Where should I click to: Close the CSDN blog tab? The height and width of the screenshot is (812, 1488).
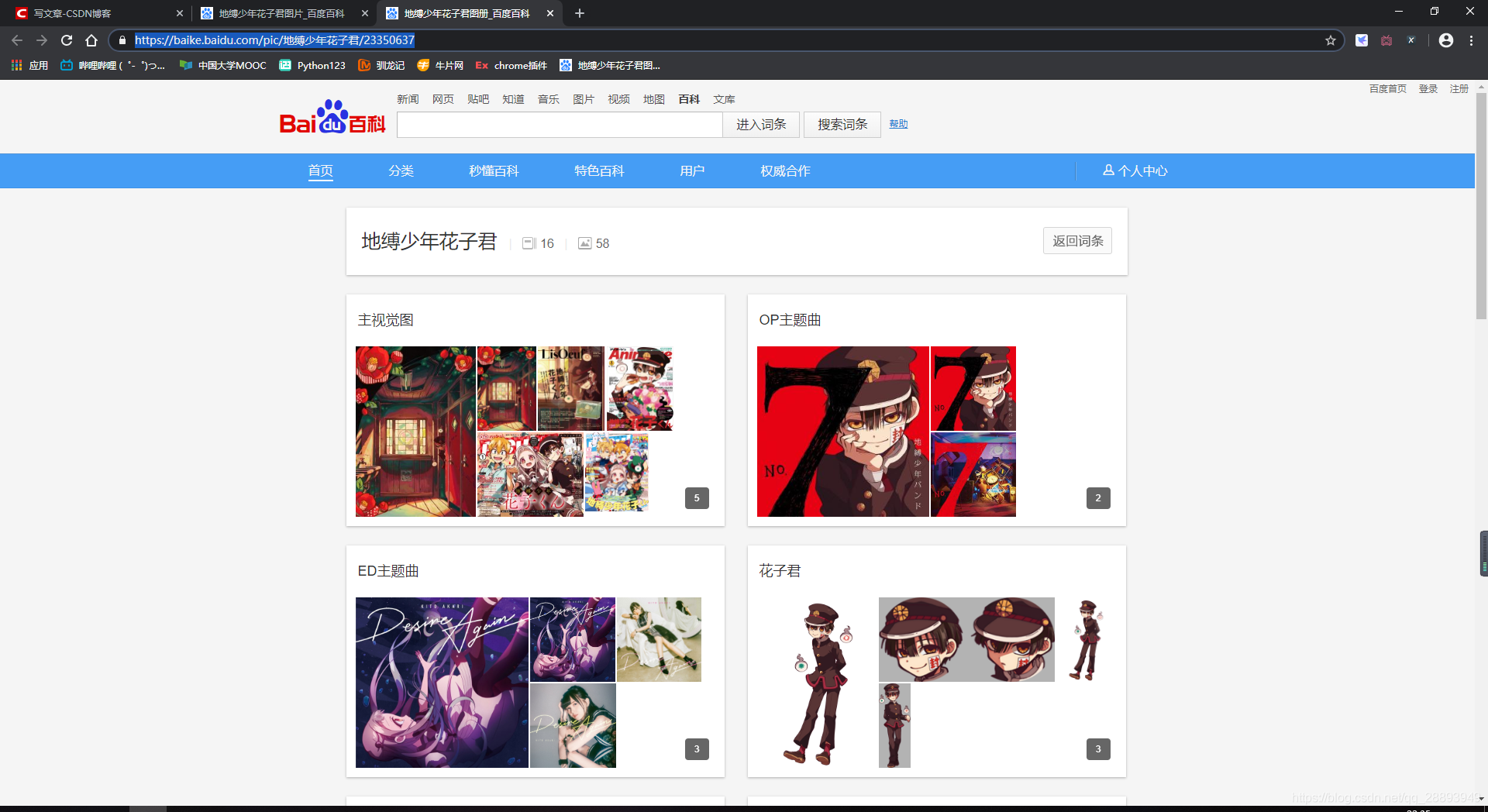(x=180, y=13)
